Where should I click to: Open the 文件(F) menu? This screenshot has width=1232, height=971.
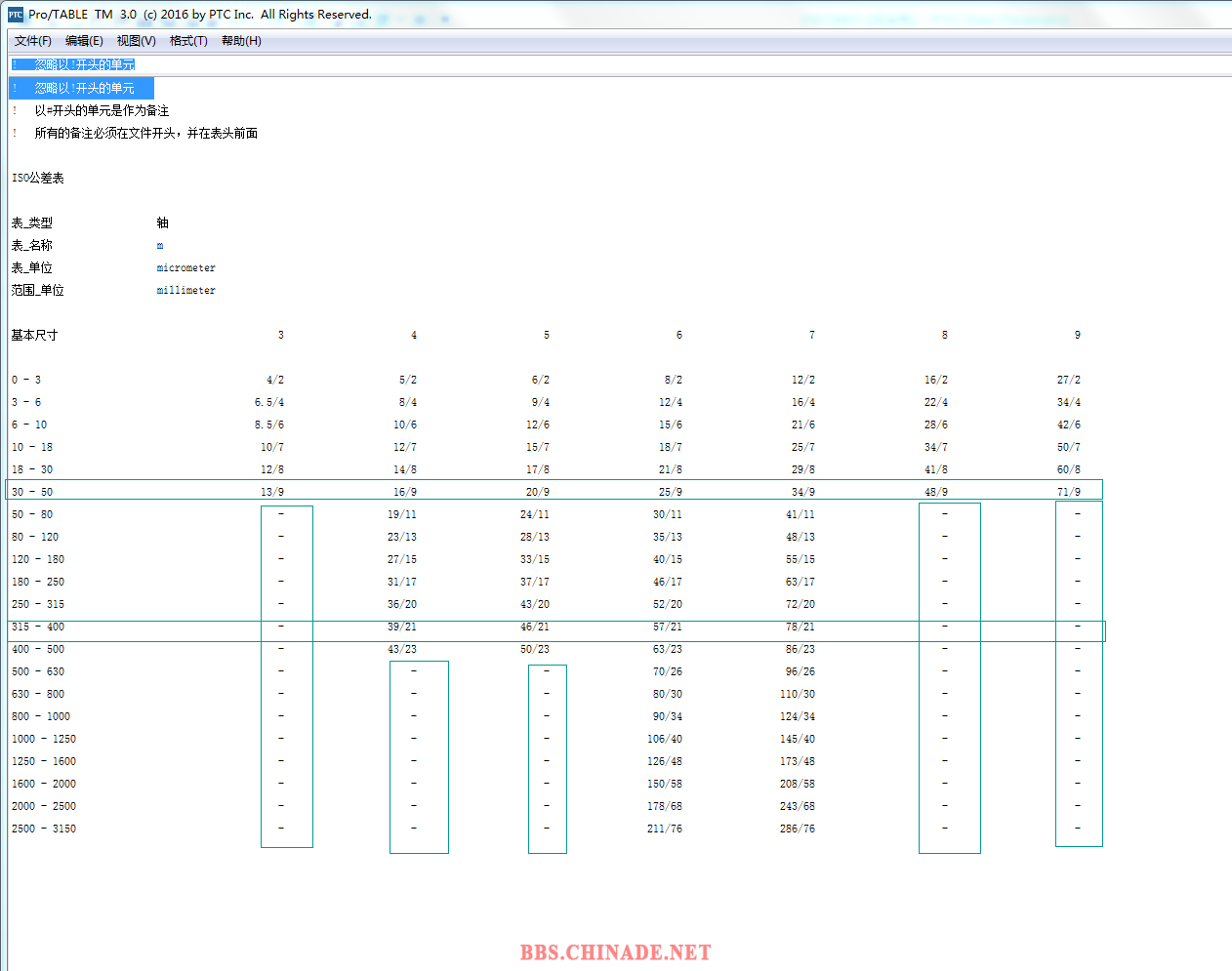33,41
